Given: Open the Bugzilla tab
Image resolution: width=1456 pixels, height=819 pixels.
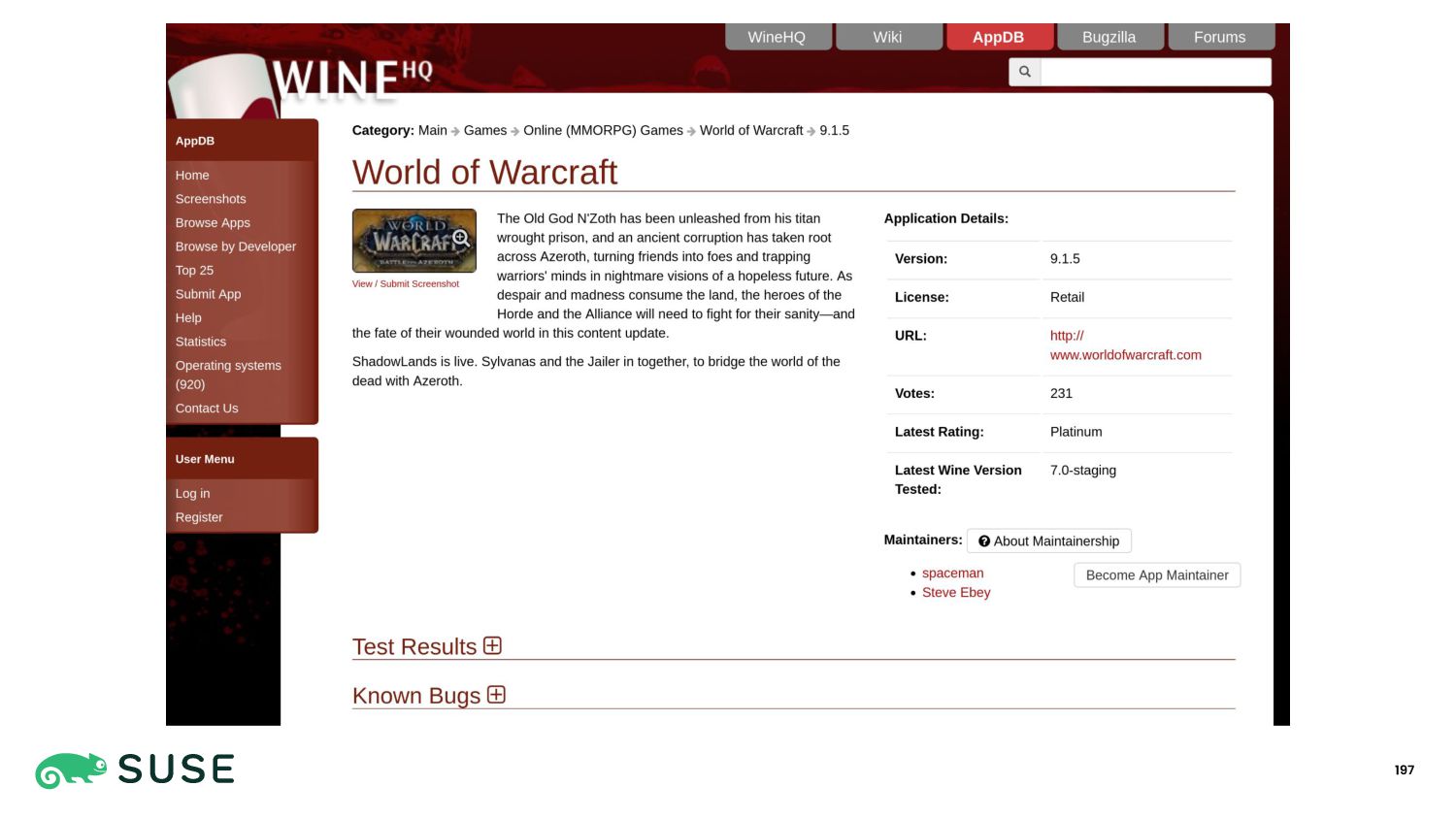Looking at the screenshot, I should 1109,37.
